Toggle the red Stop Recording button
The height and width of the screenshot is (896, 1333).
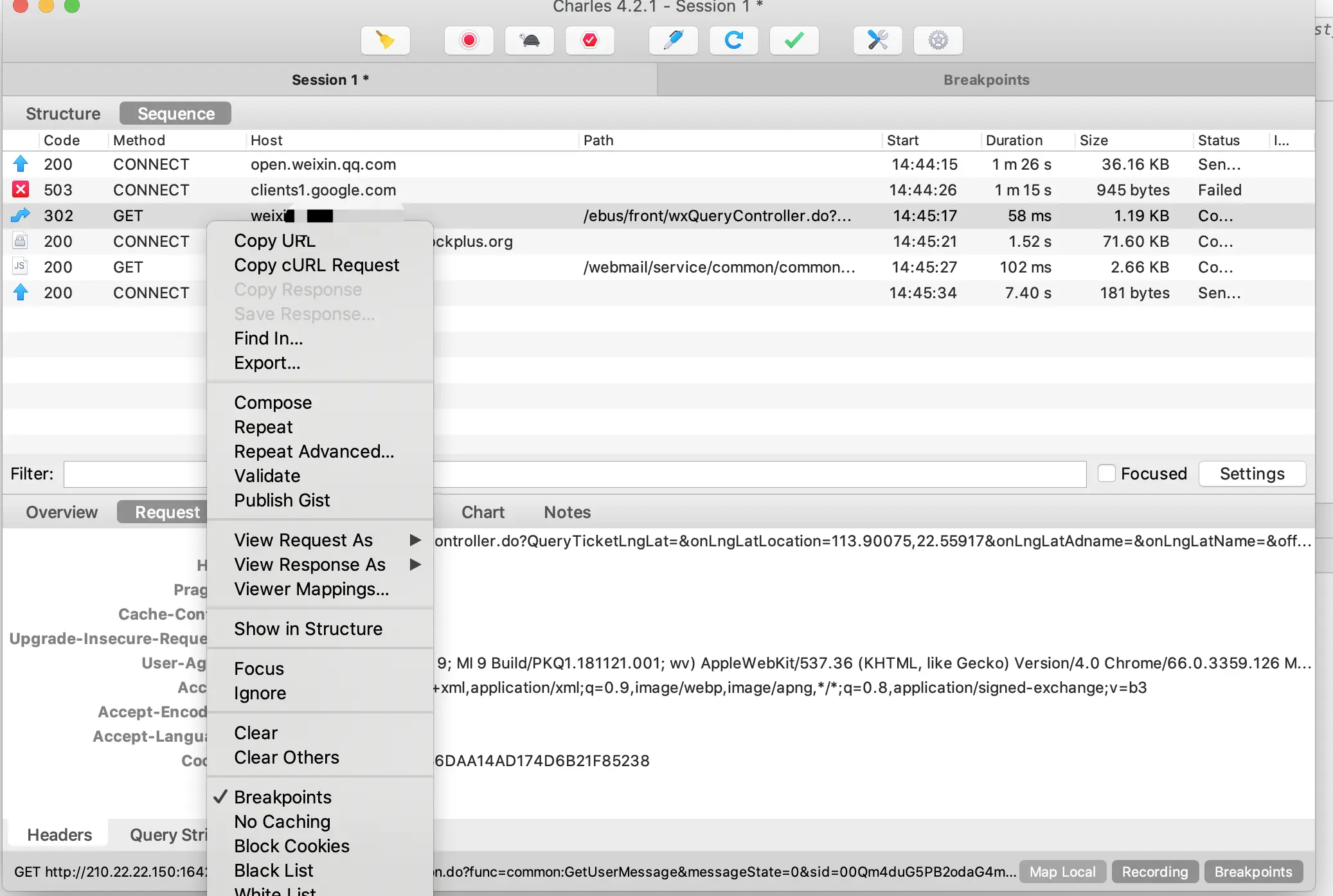coord(469,40)
